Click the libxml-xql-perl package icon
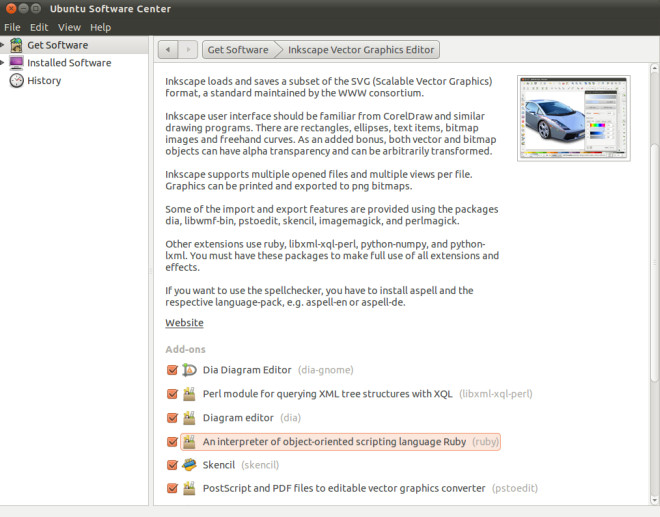660x517 pixels. tap(189, 394)
